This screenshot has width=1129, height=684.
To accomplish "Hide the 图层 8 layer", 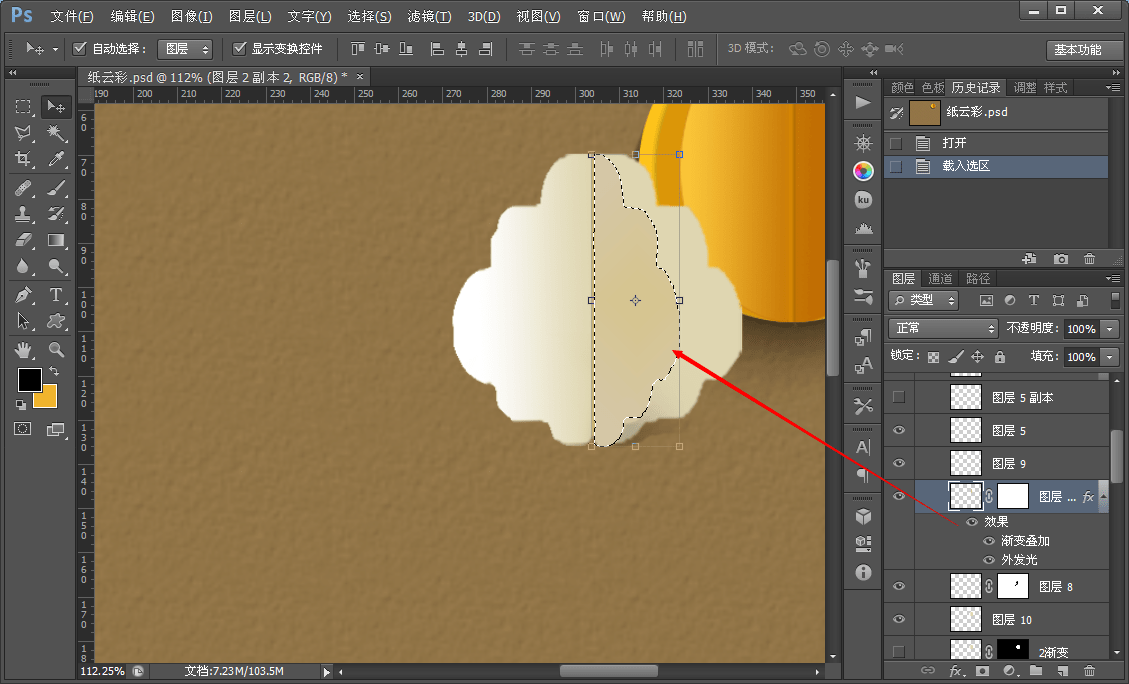I will [x=899, y=586].
